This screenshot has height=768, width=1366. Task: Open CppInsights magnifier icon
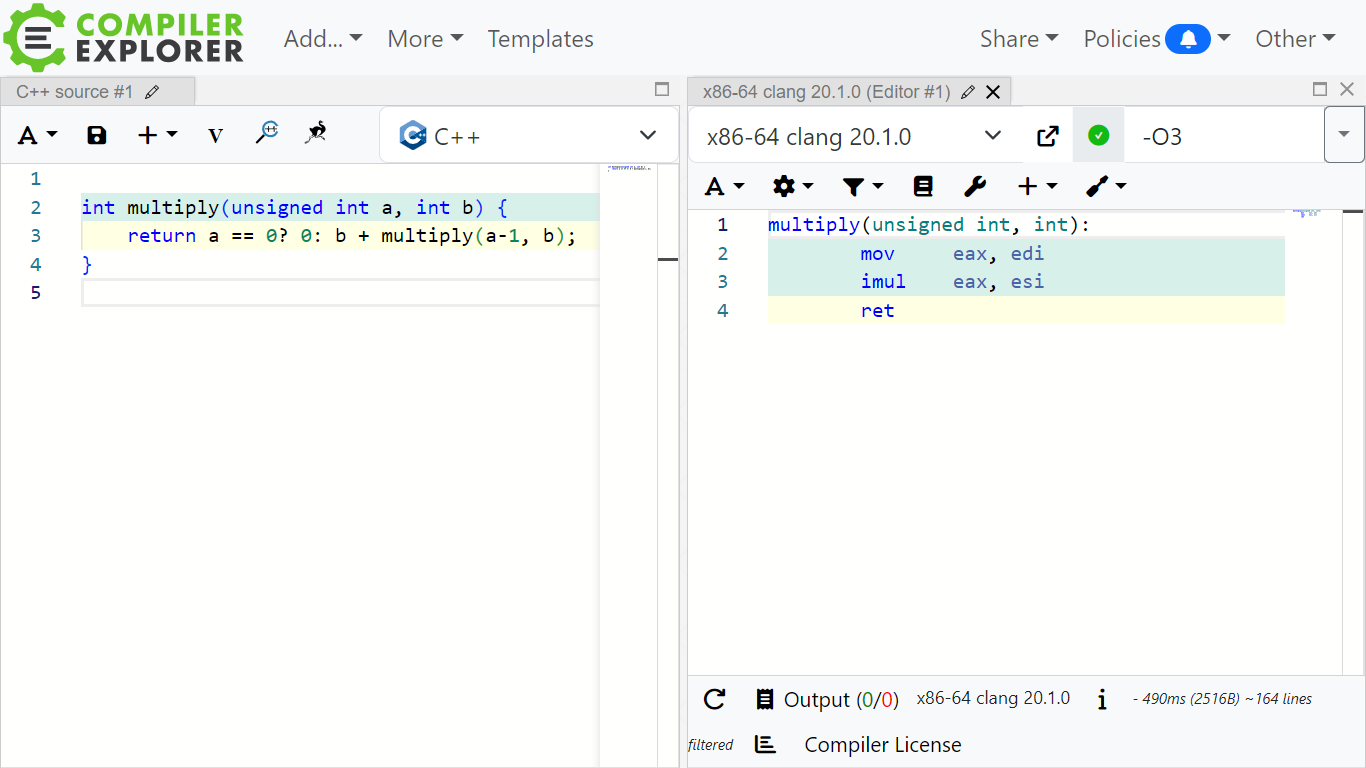tap(266, 133)
